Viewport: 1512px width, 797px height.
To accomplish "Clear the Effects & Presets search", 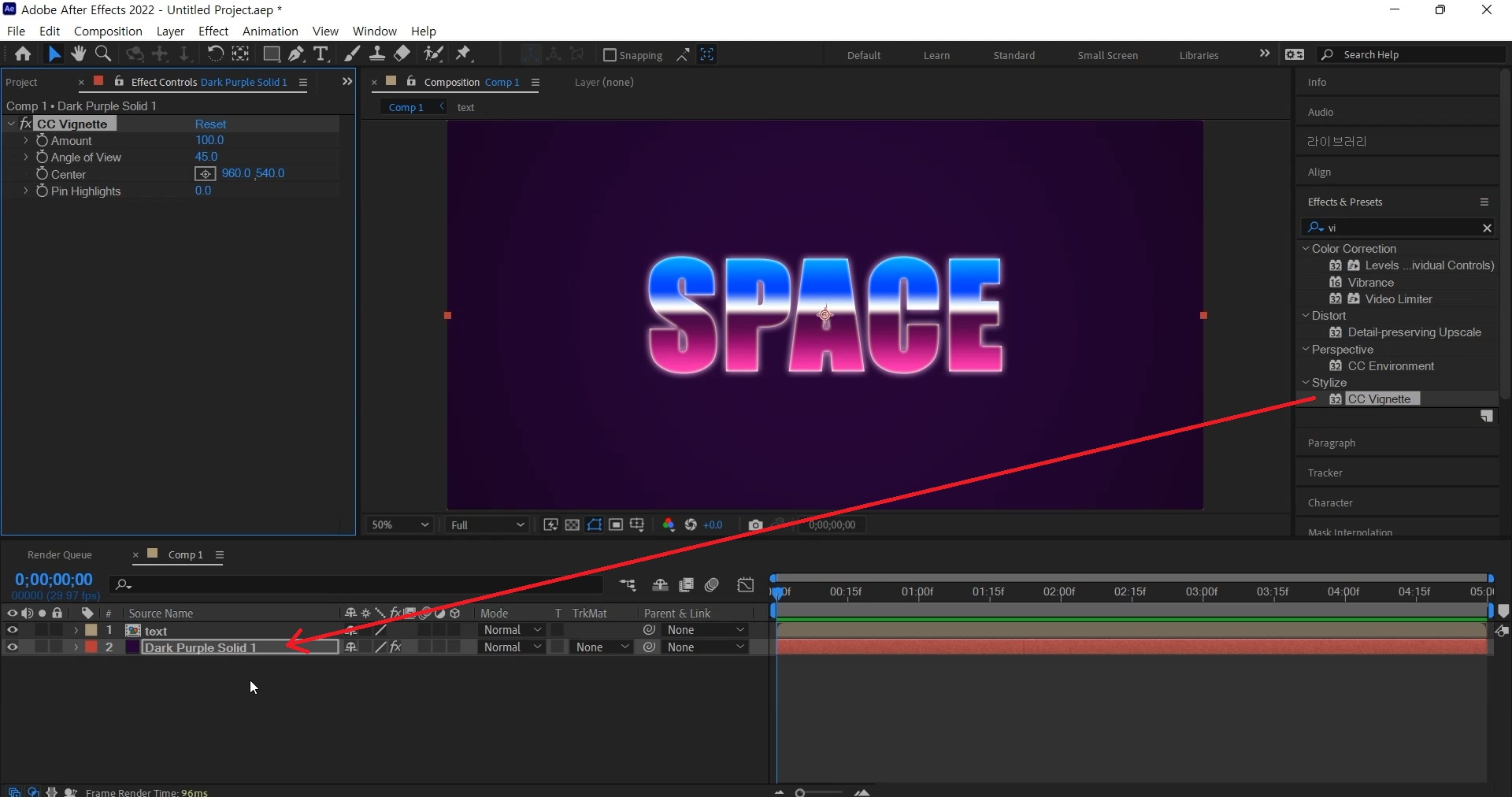I will pos(1487,228).
